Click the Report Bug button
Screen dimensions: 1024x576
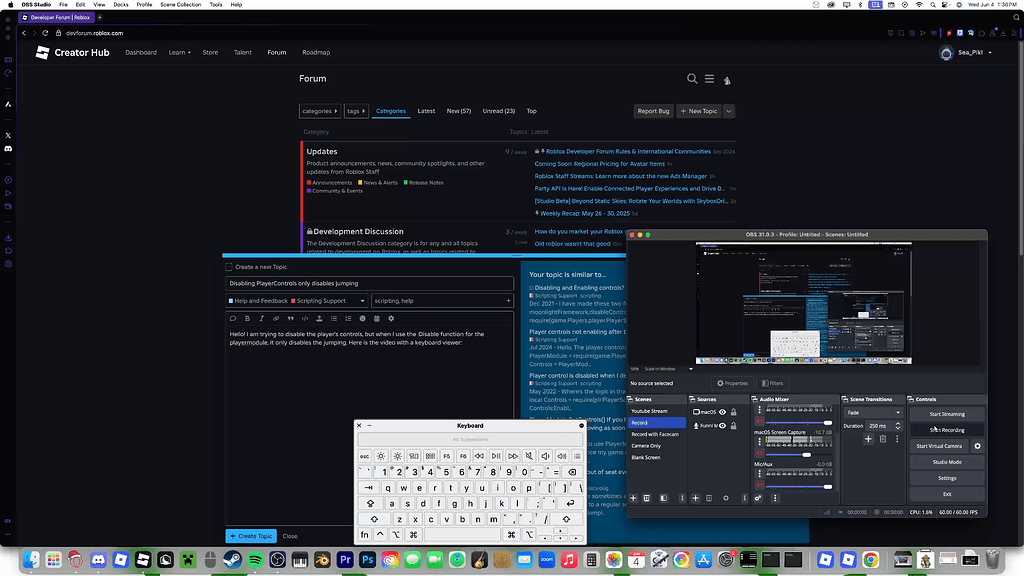coord(653,111)
